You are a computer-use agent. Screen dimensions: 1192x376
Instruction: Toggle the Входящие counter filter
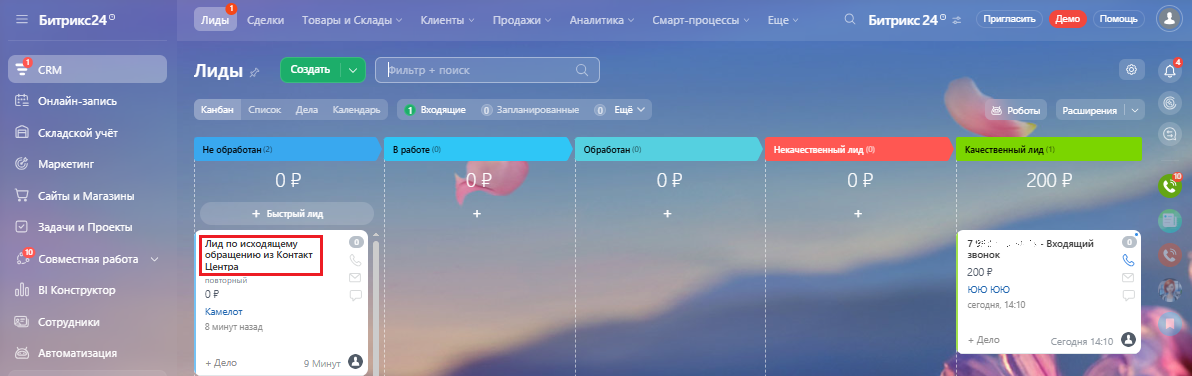pos(435,110)
